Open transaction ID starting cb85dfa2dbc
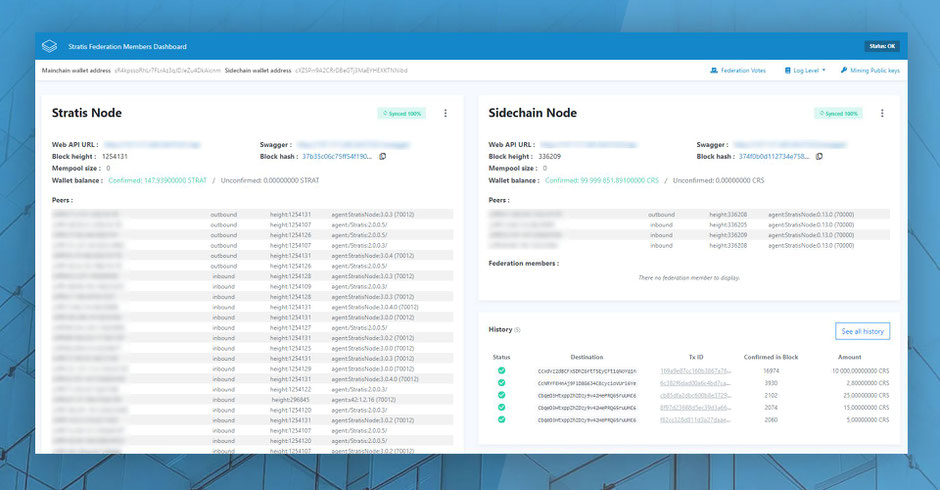The image size is (940, 490). click(695, 396)
